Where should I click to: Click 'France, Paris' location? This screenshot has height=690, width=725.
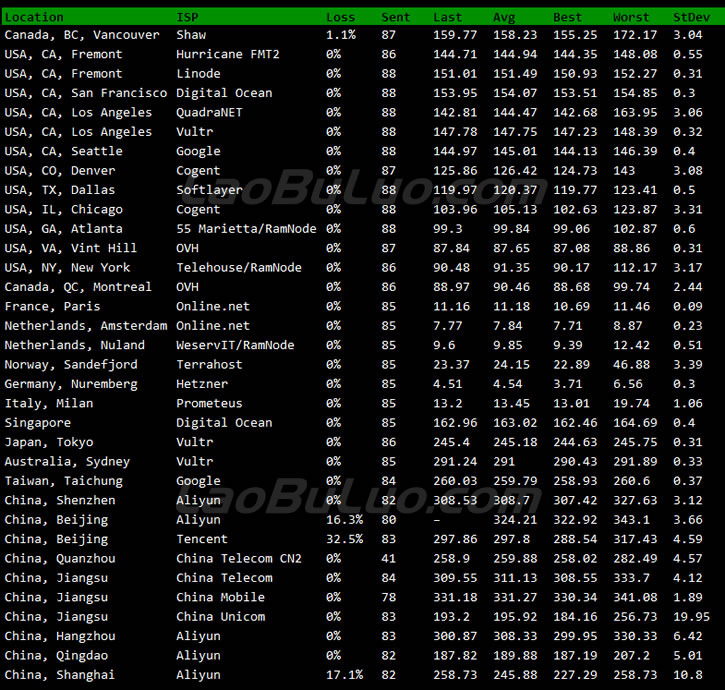click(52, 307)
